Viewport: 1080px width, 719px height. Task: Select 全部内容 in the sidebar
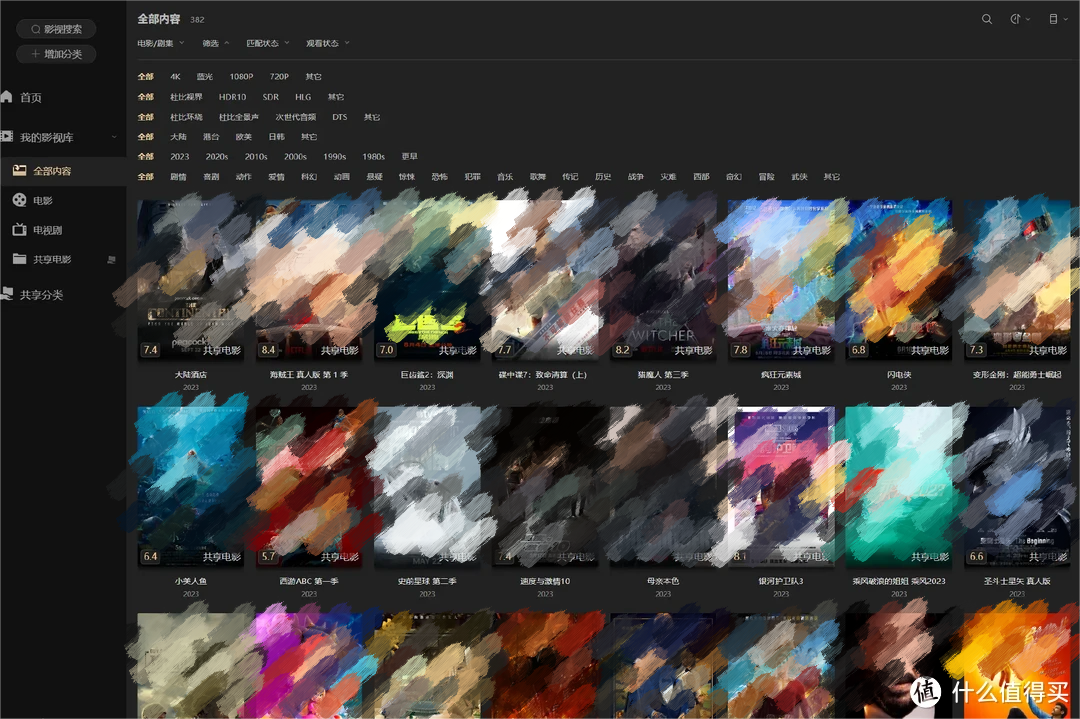[x=52, y=171]
